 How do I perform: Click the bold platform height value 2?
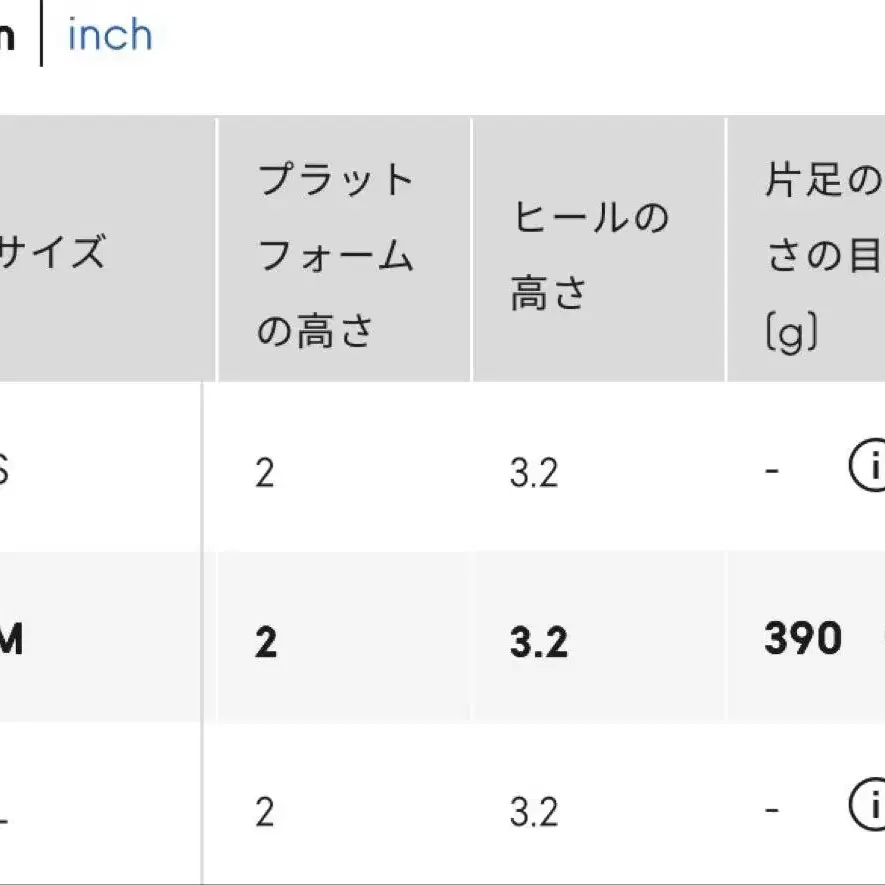click(265, 643)
